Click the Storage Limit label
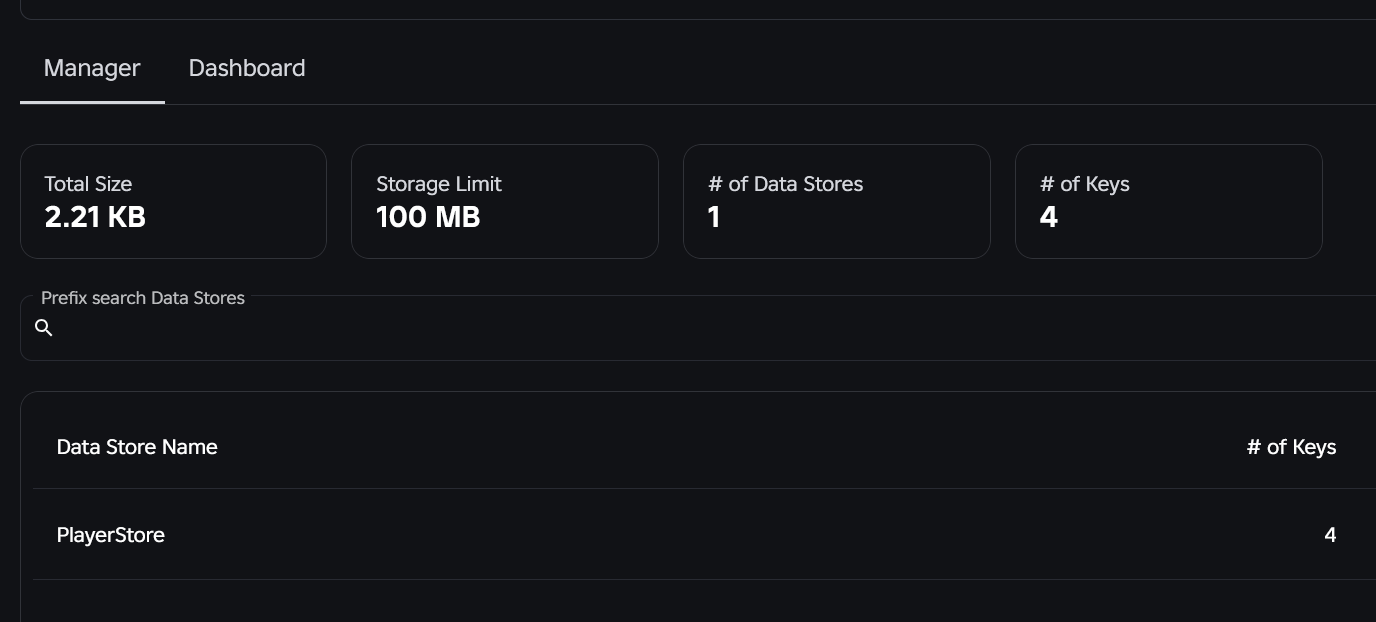This screenshot has height=622, width=1376. [439, 184]
